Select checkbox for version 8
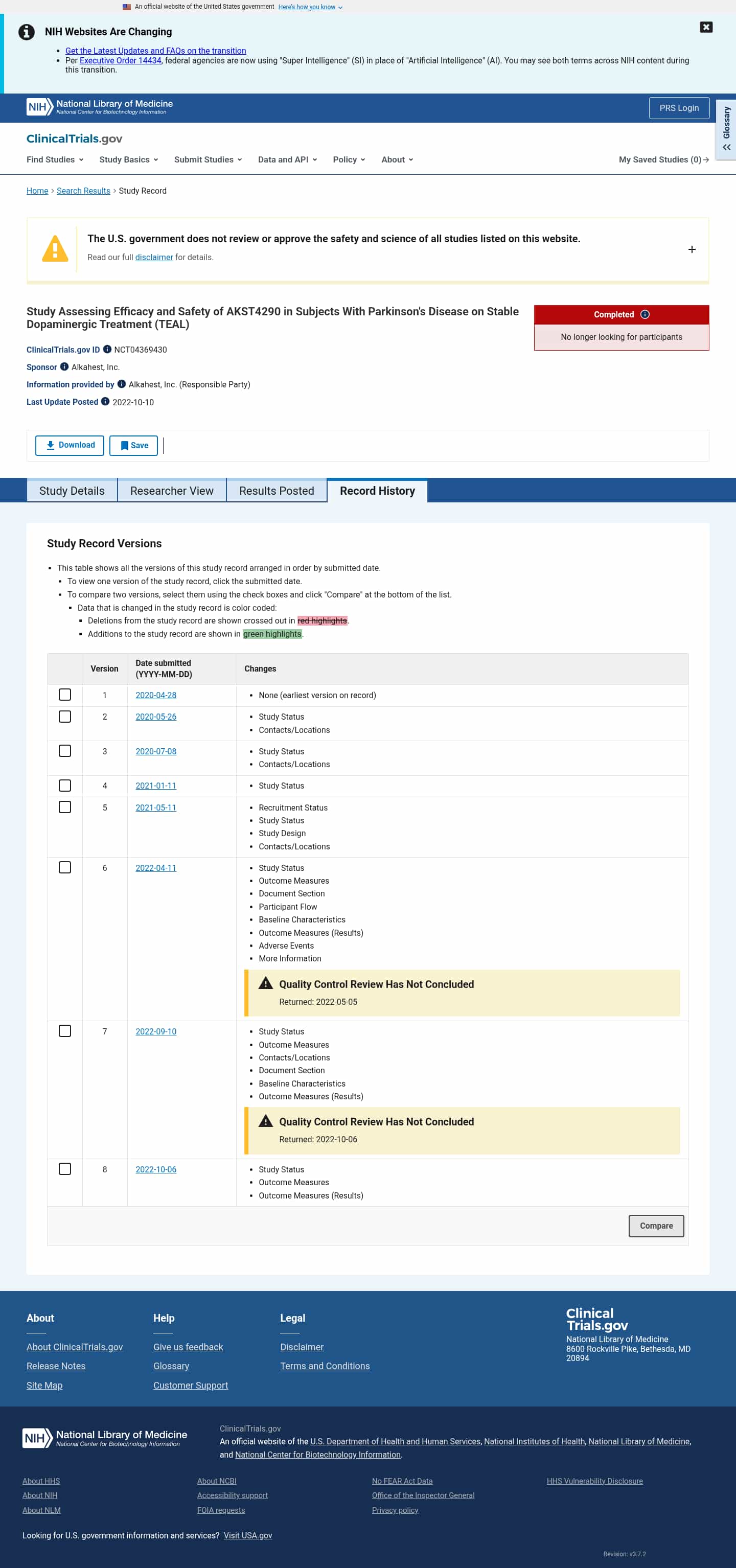This screenshot has height=1568, width=736. pos(64,1169)
